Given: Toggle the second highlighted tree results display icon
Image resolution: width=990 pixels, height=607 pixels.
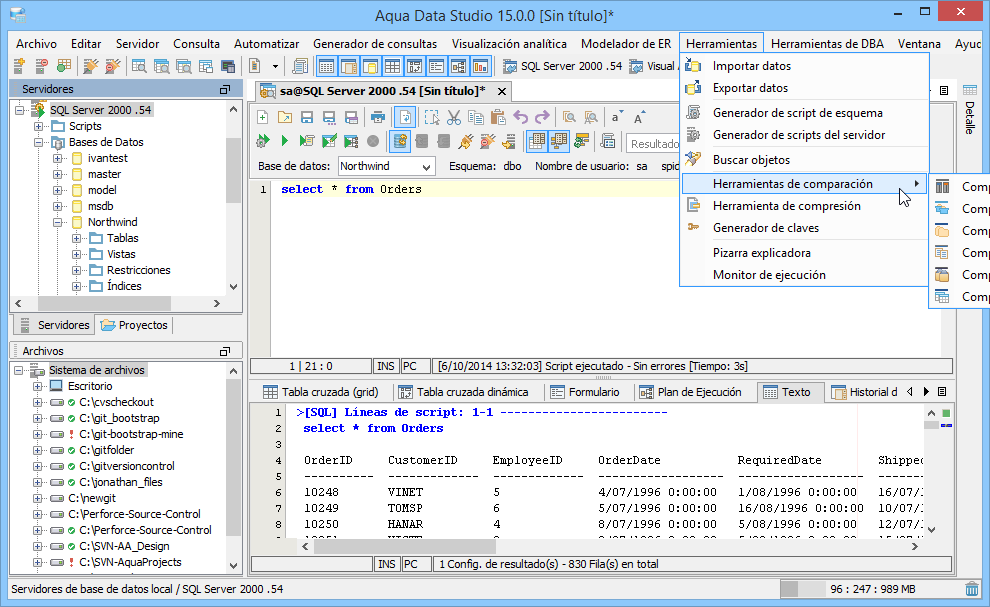Looking at the screenshot, I should coord(559,141).
